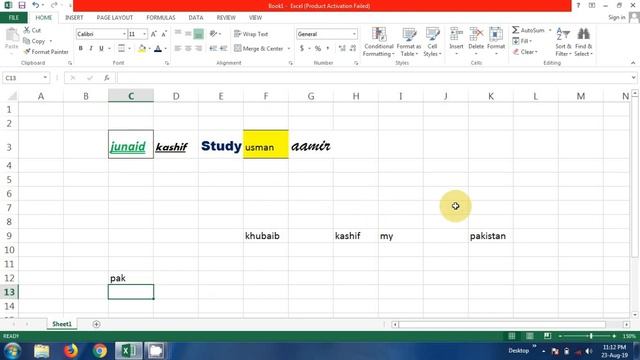Toggle Align Left

pos(178,49)
